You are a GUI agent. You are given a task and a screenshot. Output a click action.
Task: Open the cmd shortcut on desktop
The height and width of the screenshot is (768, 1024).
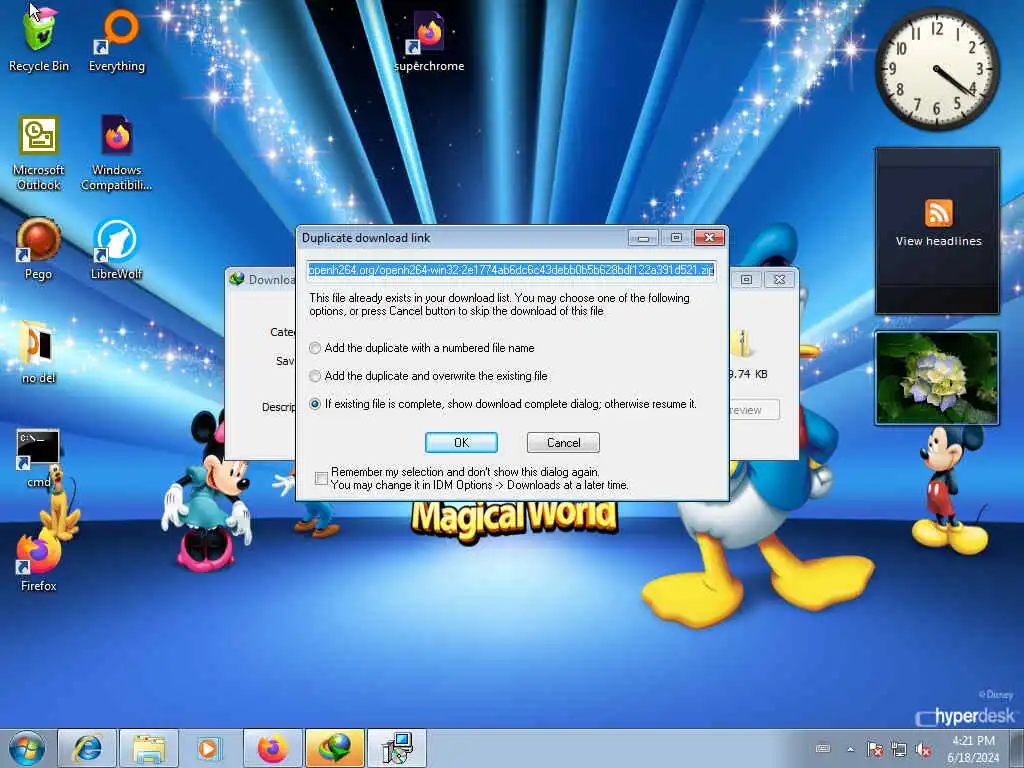39,457
